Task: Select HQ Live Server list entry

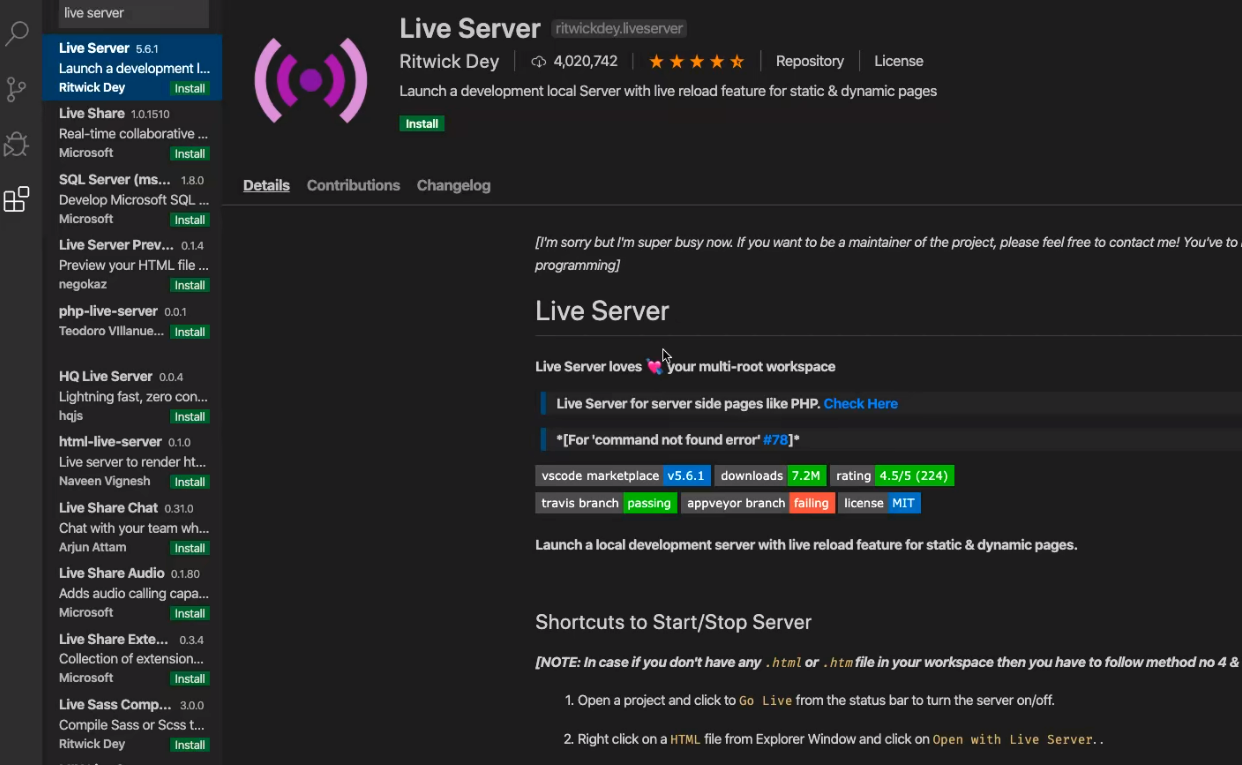Action: tap(132, 396)
